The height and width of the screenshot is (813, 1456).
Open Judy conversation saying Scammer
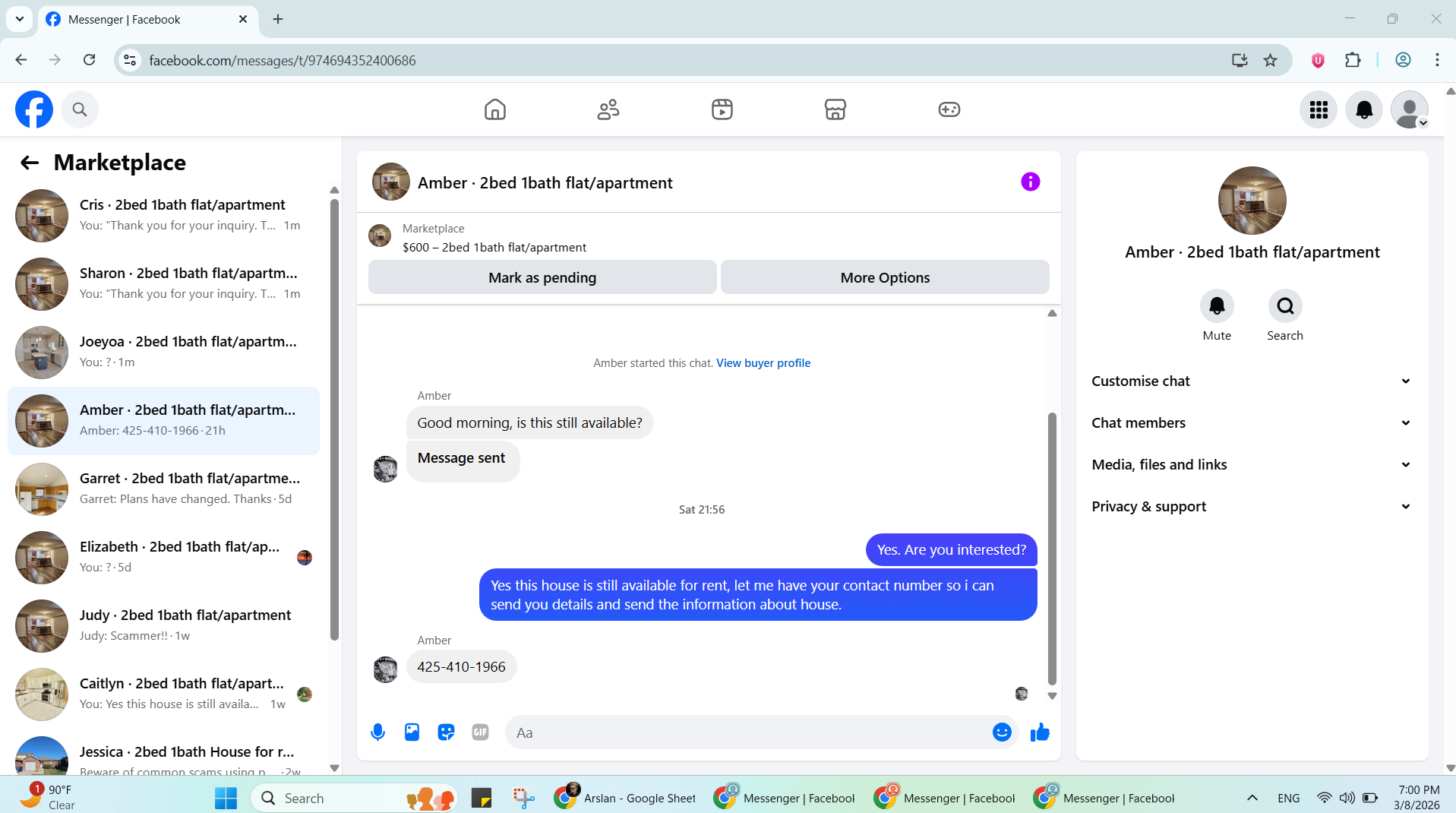tap(163, 626)
